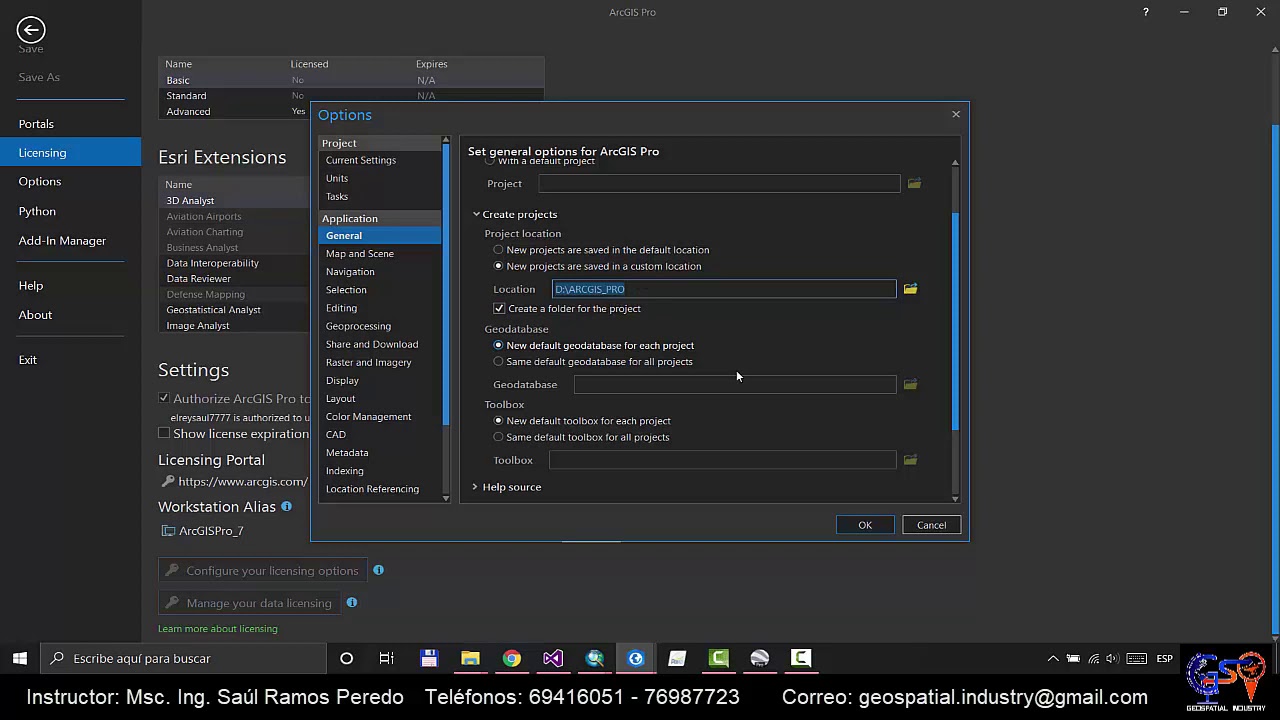
Task: Click the Geodatabase path field
Action: [x=735, y=384]
